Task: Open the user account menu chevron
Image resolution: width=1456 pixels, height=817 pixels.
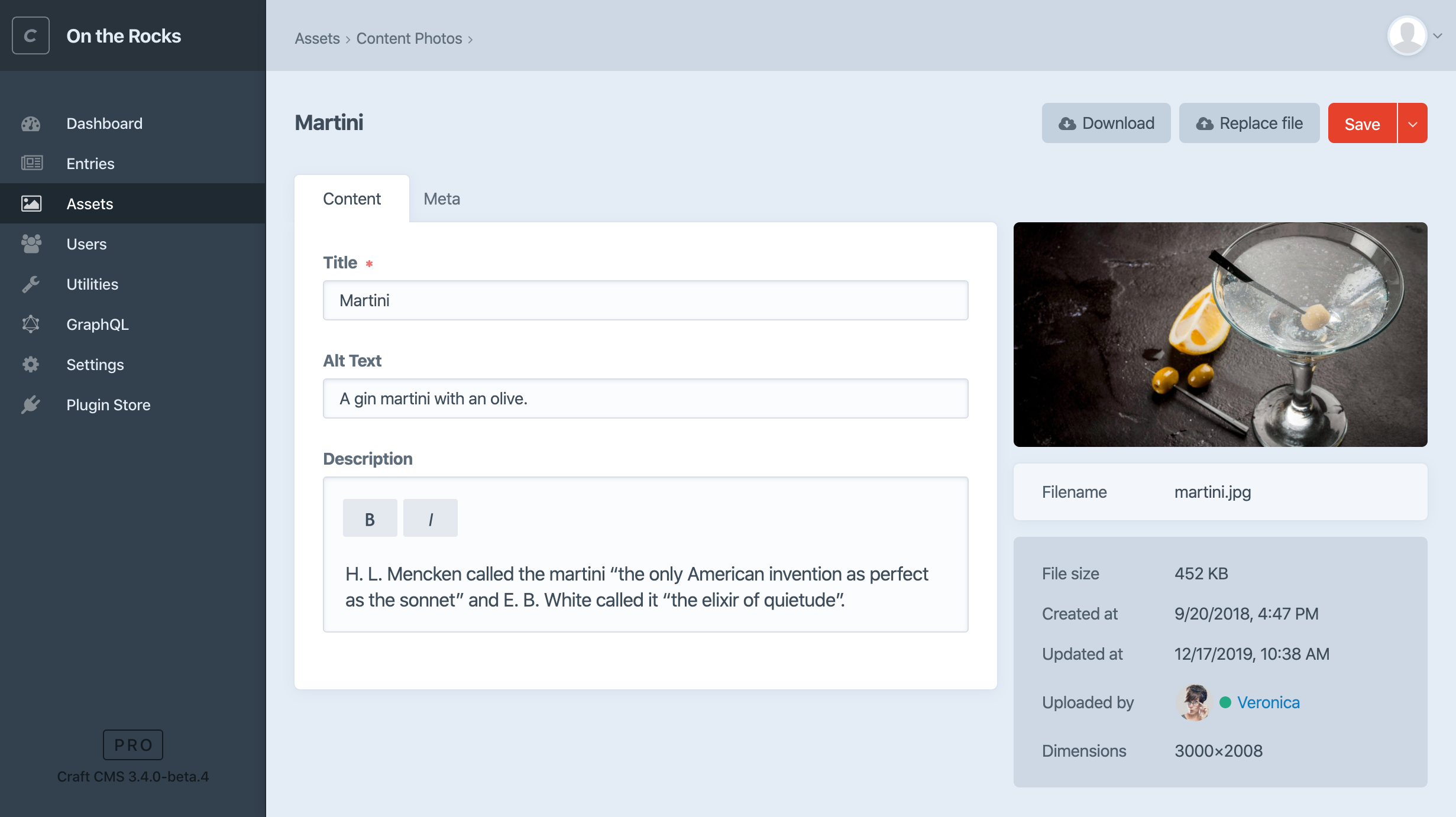Action: coord(1438,36)
